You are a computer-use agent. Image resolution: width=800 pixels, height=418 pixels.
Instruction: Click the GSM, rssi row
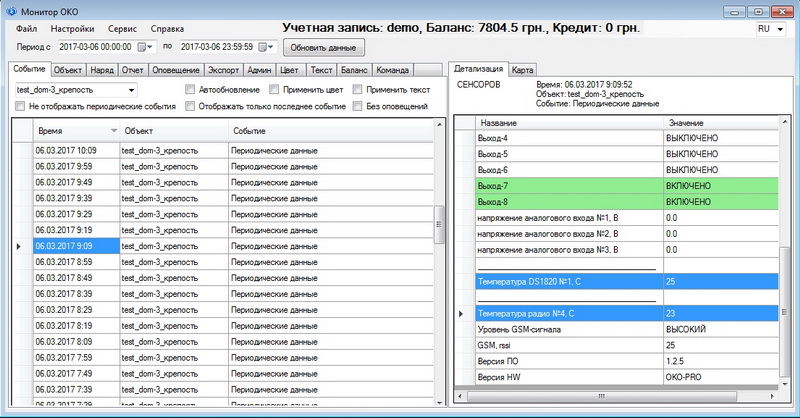[x=627, y=345]
